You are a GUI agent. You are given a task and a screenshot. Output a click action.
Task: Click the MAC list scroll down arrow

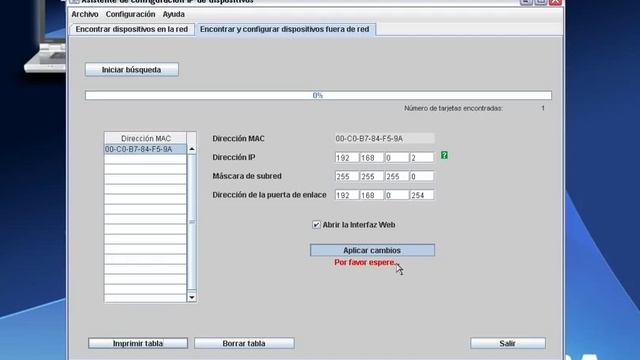pos(192,297)
